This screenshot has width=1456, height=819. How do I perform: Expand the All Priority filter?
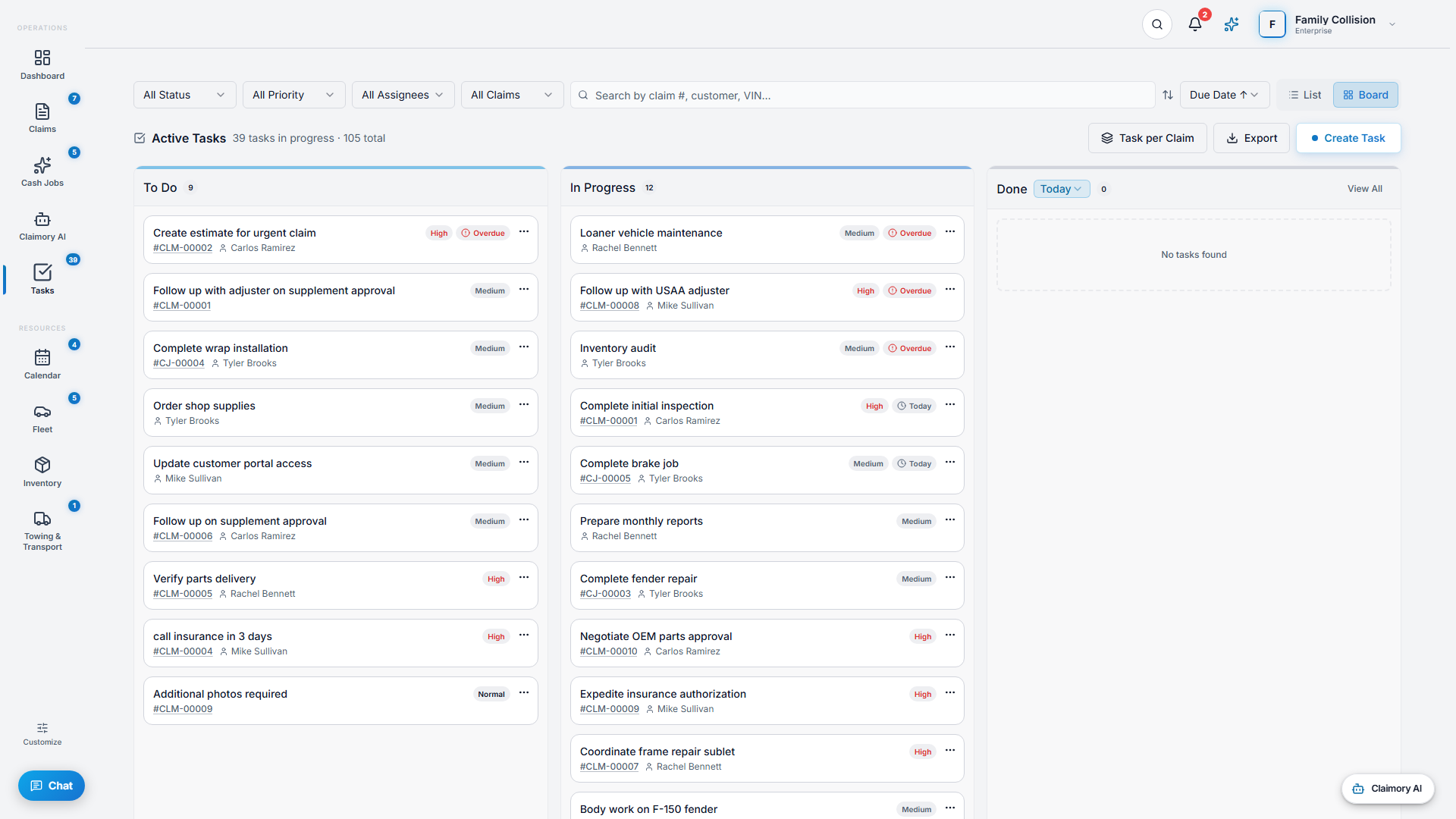[293, 95]
